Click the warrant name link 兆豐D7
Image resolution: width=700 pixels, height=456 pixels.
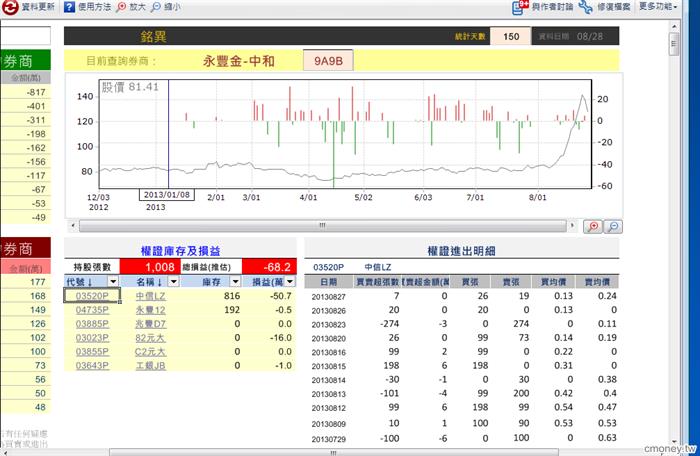[150, 324]
